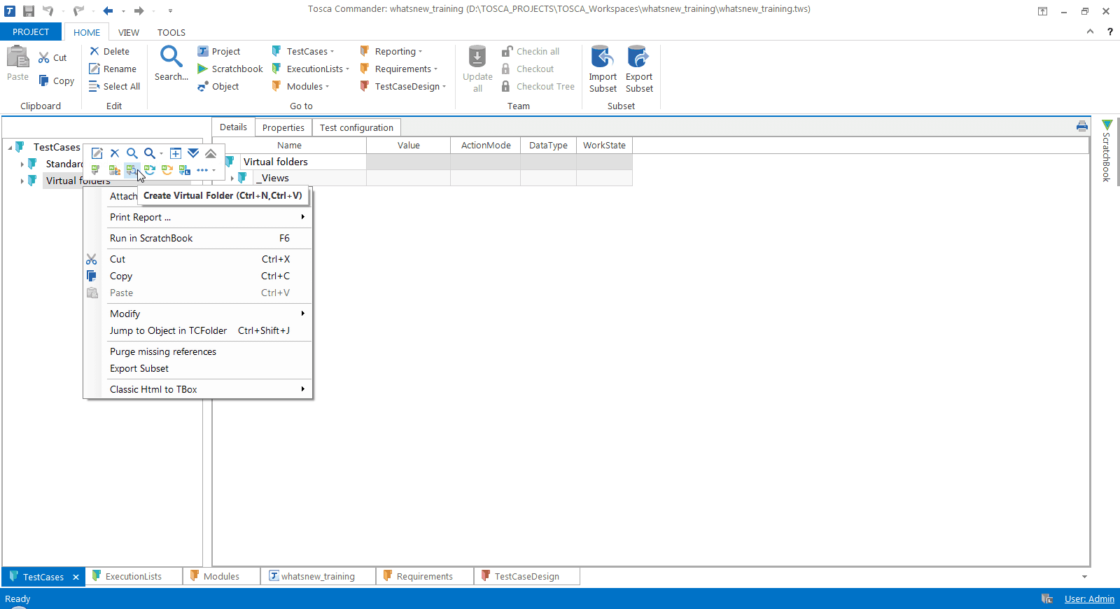Click the help question mark icon
Image resolution: width=1120 pixels, height=609 pixels.
[x=1110, y=32]
